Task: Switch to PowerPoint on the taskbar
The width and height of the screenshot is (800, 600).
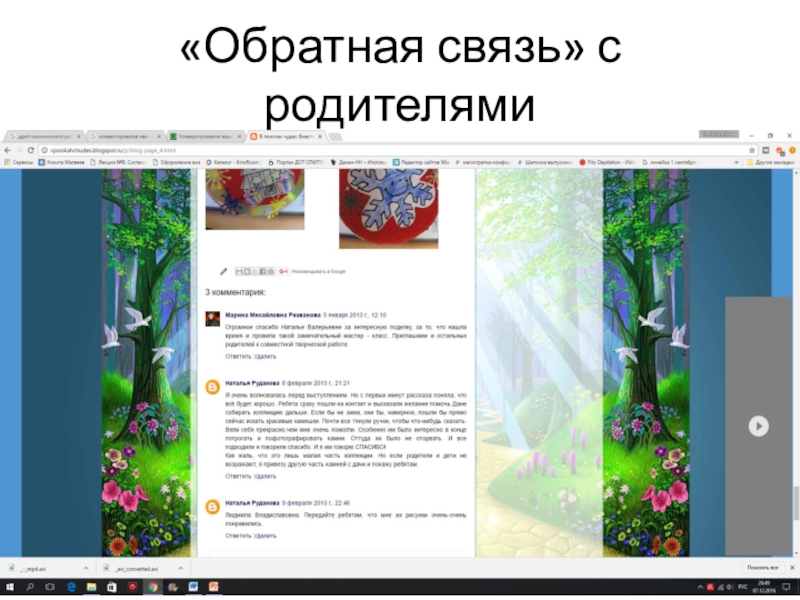Action: pos(214,587)
